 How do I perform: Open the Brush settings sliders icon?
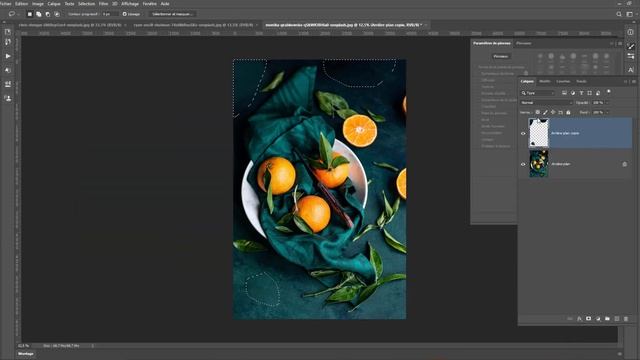(x=631, y=56)
